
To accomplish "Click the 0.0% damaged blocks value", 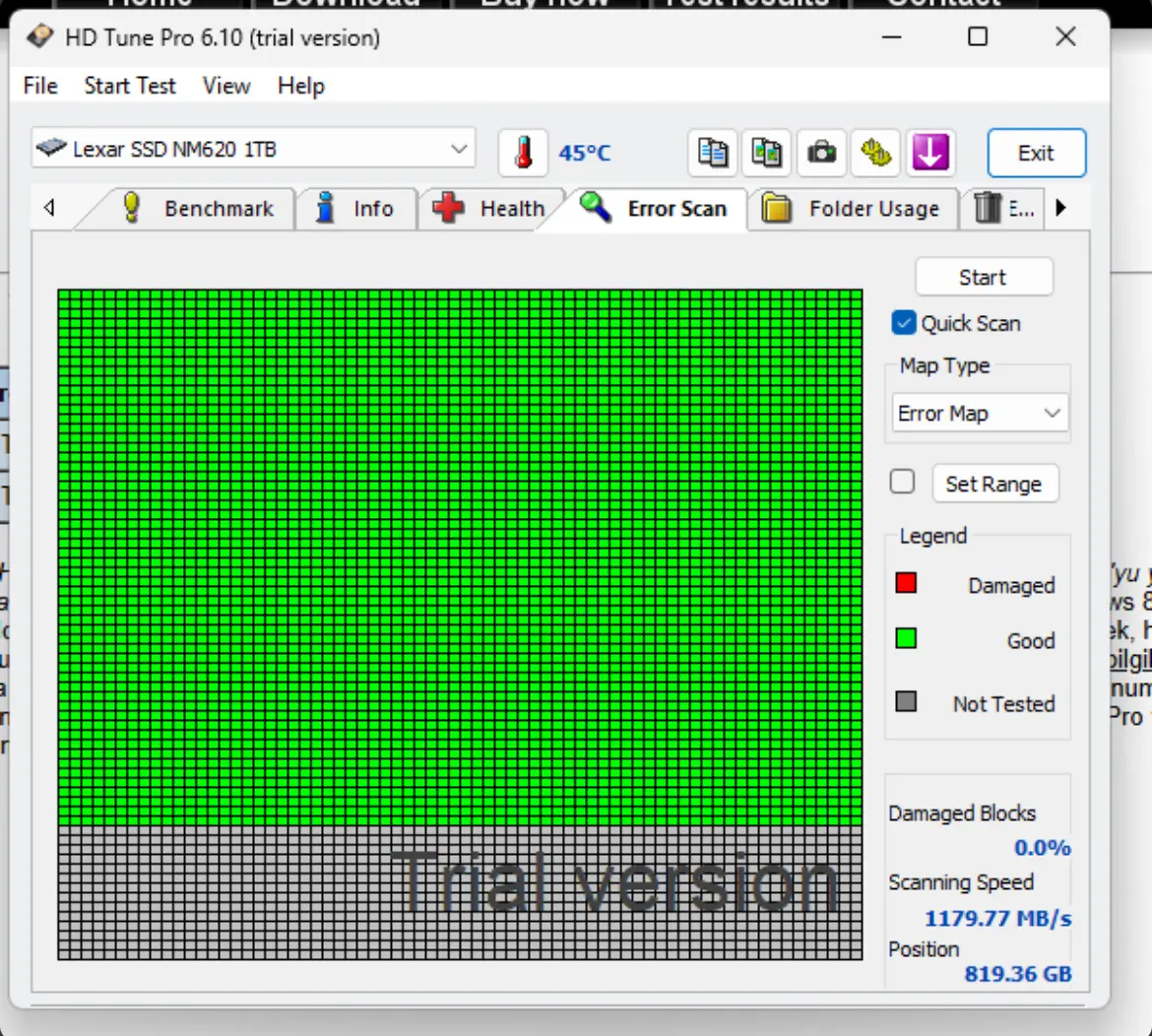I will pyautogui.click(x=1042, y=848).
